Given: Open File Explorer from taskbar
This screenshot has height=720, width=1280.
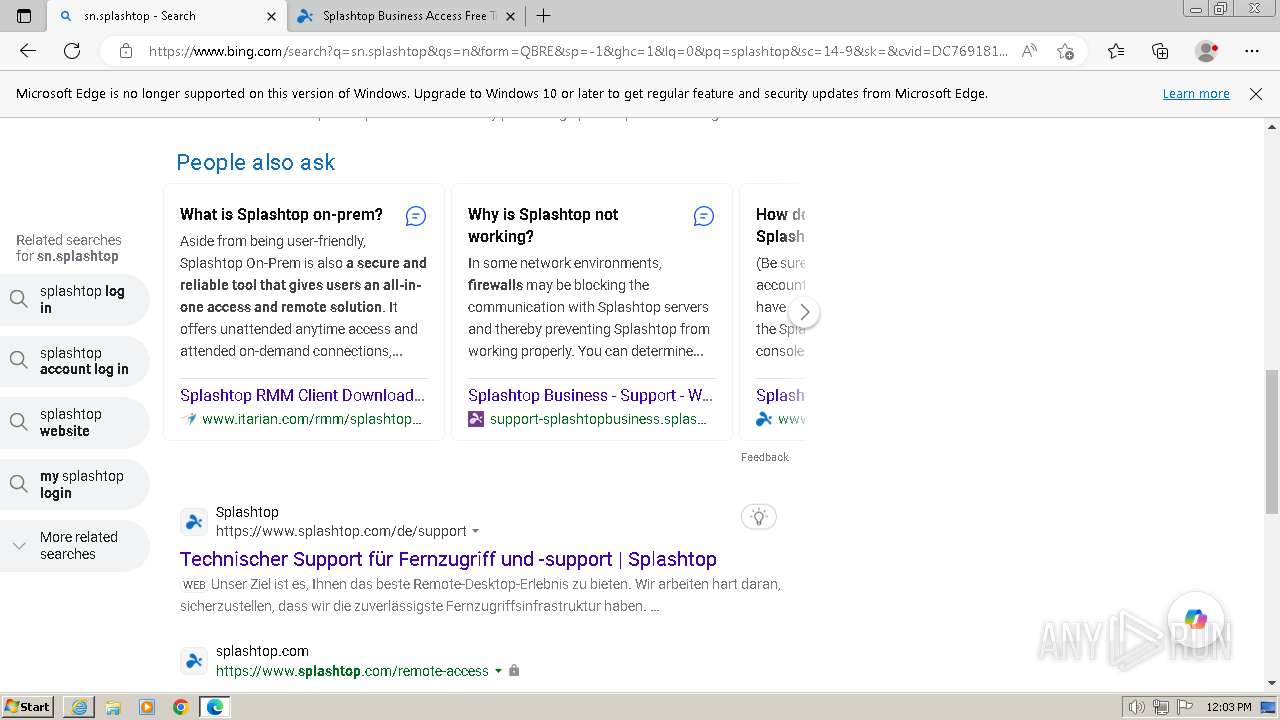Looking at the screenshot, I should [113, 707].
